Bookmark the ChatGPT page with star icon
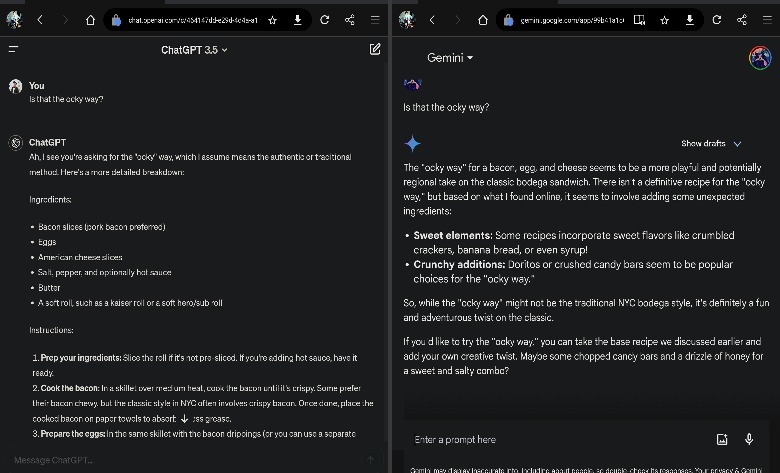Image resolution: width=780 pixels, height=473 pixels. pyautogui.click(x=272, y=19)
